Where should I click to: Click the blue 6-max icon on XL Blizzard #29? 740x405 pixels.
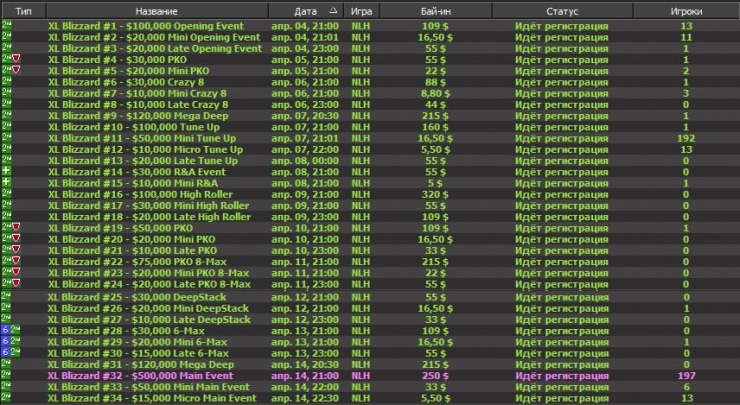(6, 341)
